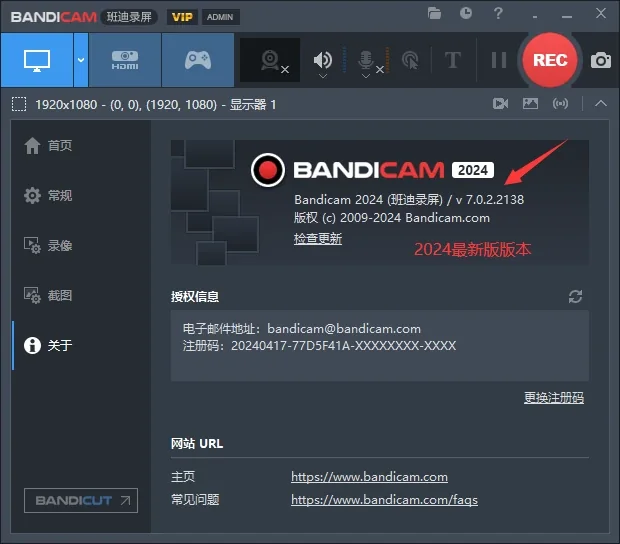Toggle speaker sound recording
The image size is (620, 544).
point(323,59)
